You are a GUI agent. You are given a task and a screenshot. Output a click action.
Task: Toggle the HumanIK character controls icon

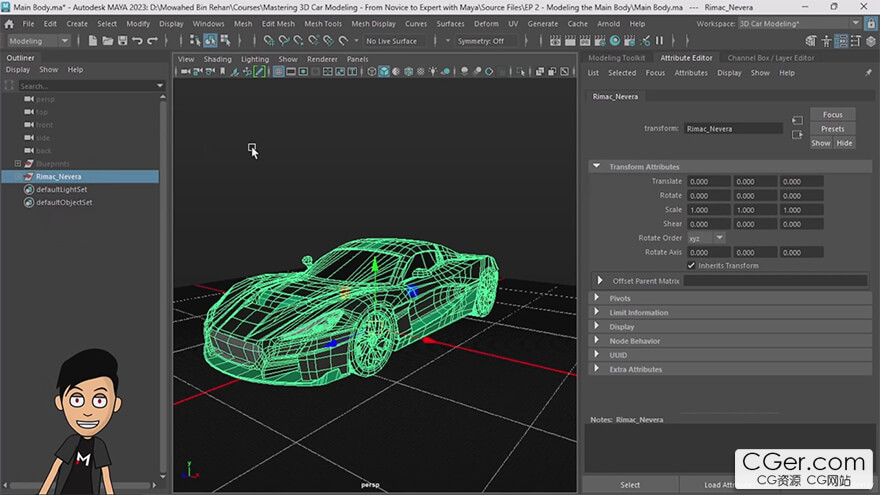[826, 41]
